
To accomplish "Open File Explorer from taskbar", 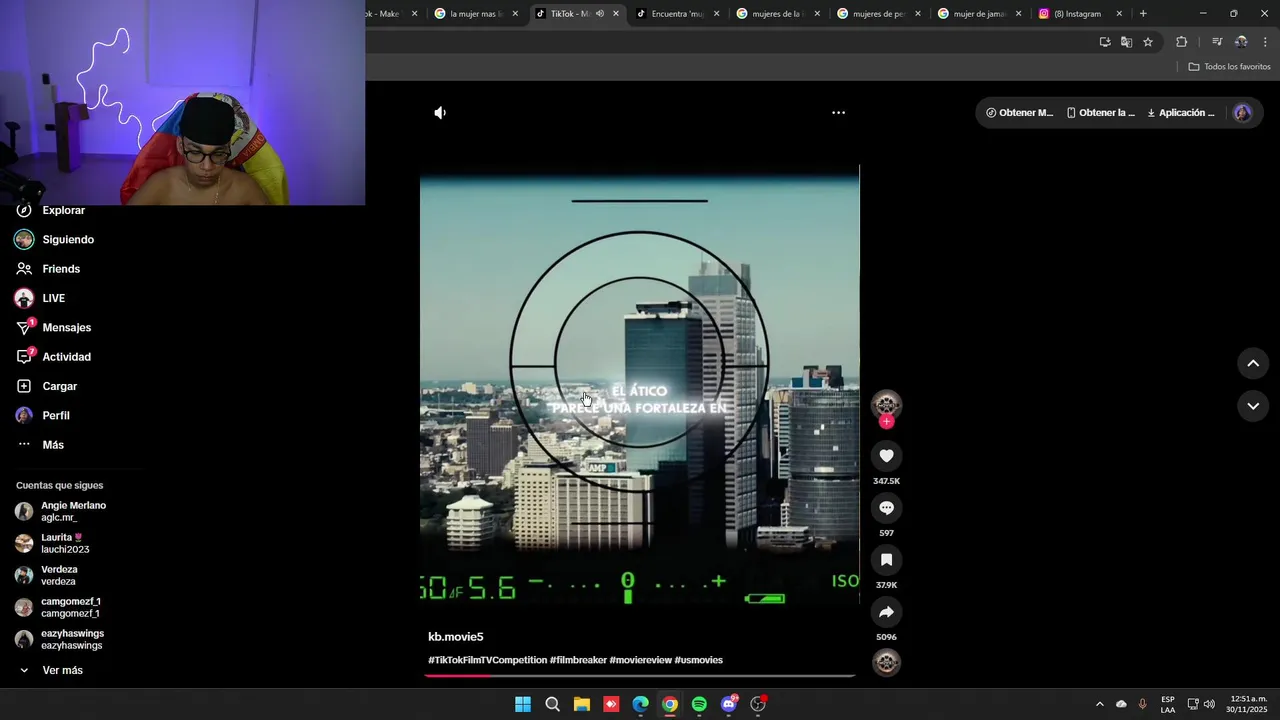I will click(x=582, y=704).
